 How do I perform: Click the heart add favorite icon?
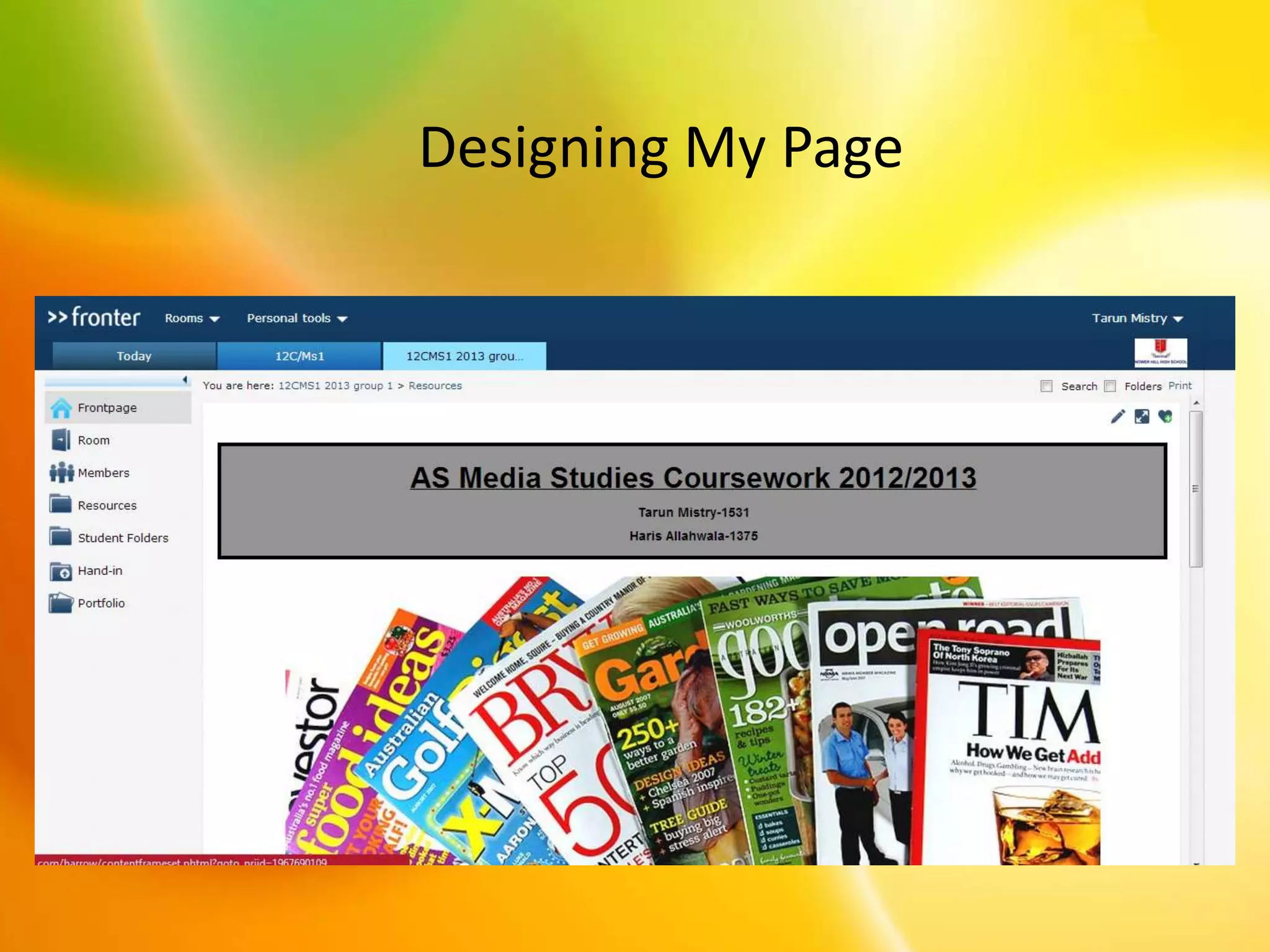pos(1165,416)
